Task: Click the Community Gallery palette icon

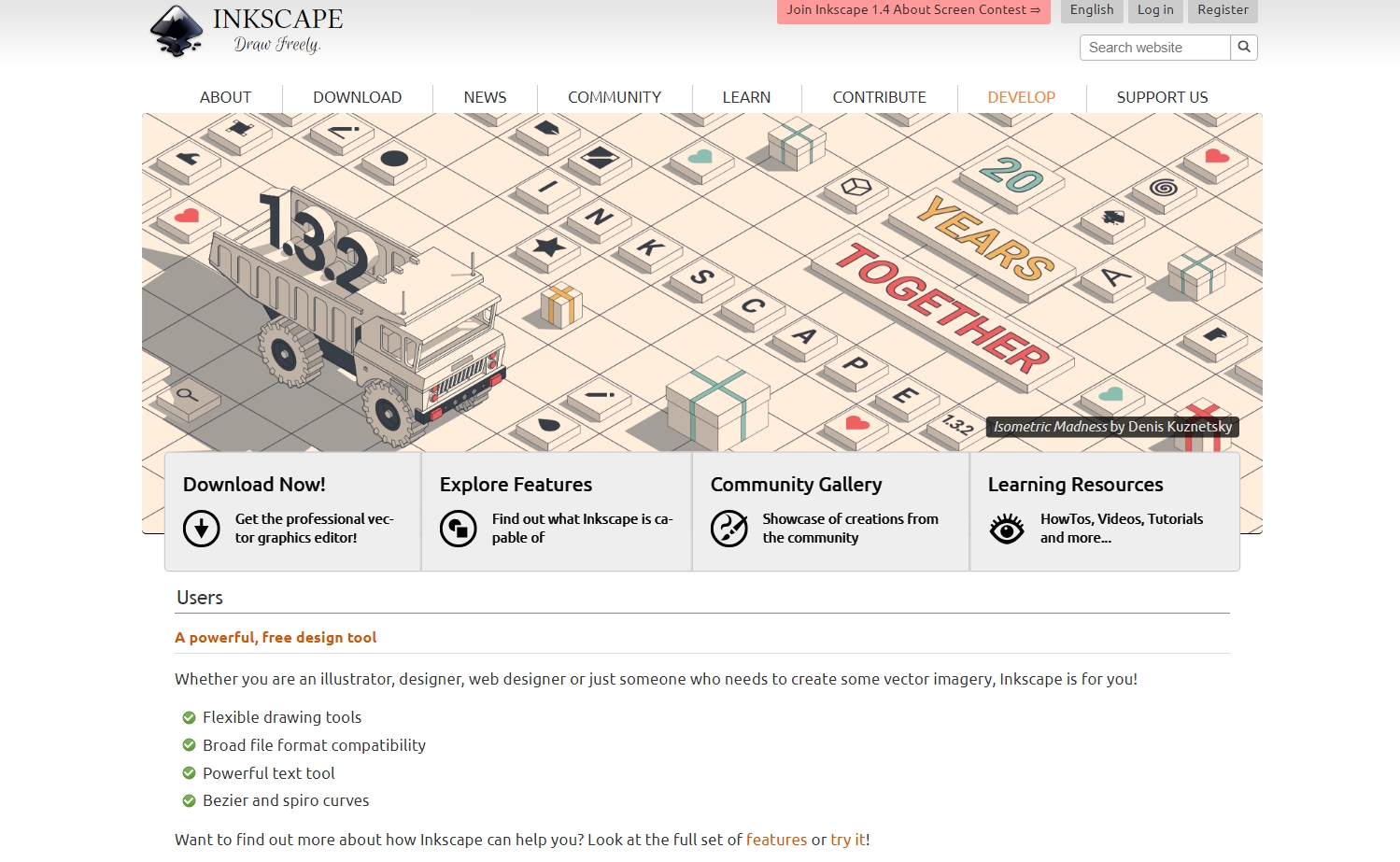Action: tap(728, 529)
